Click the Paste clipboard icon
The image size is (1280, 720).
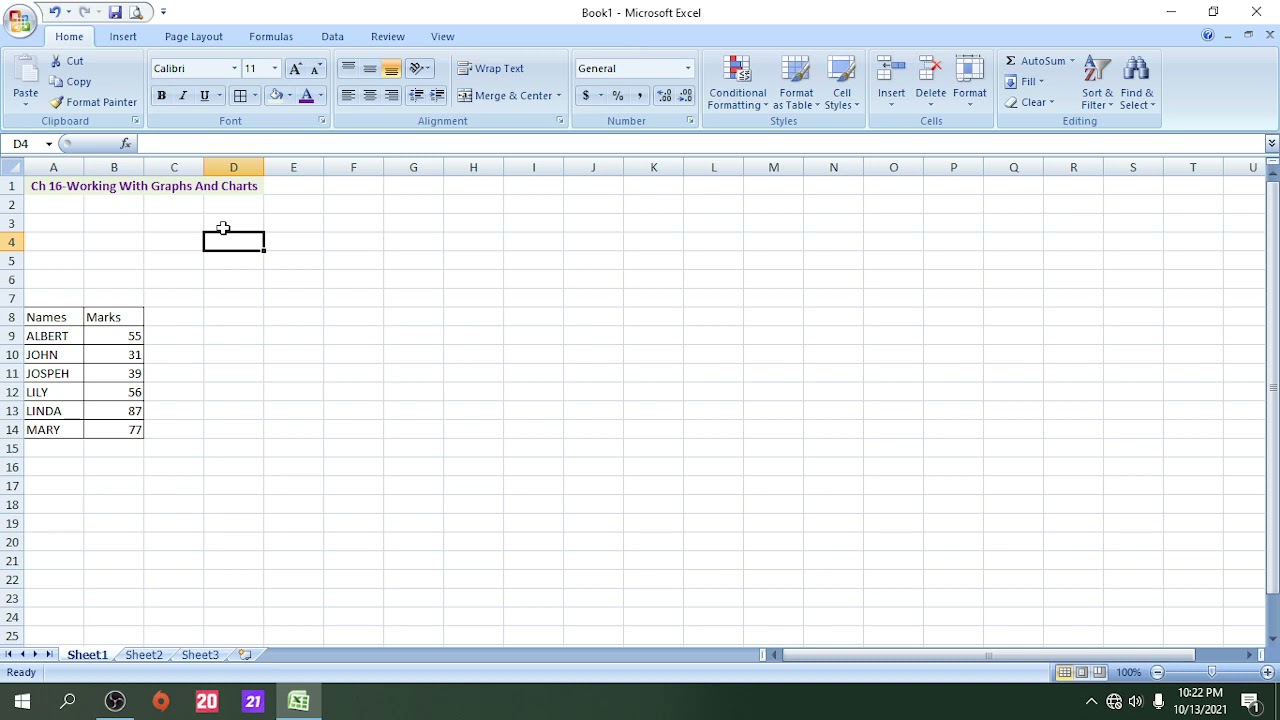pos(26,72)
